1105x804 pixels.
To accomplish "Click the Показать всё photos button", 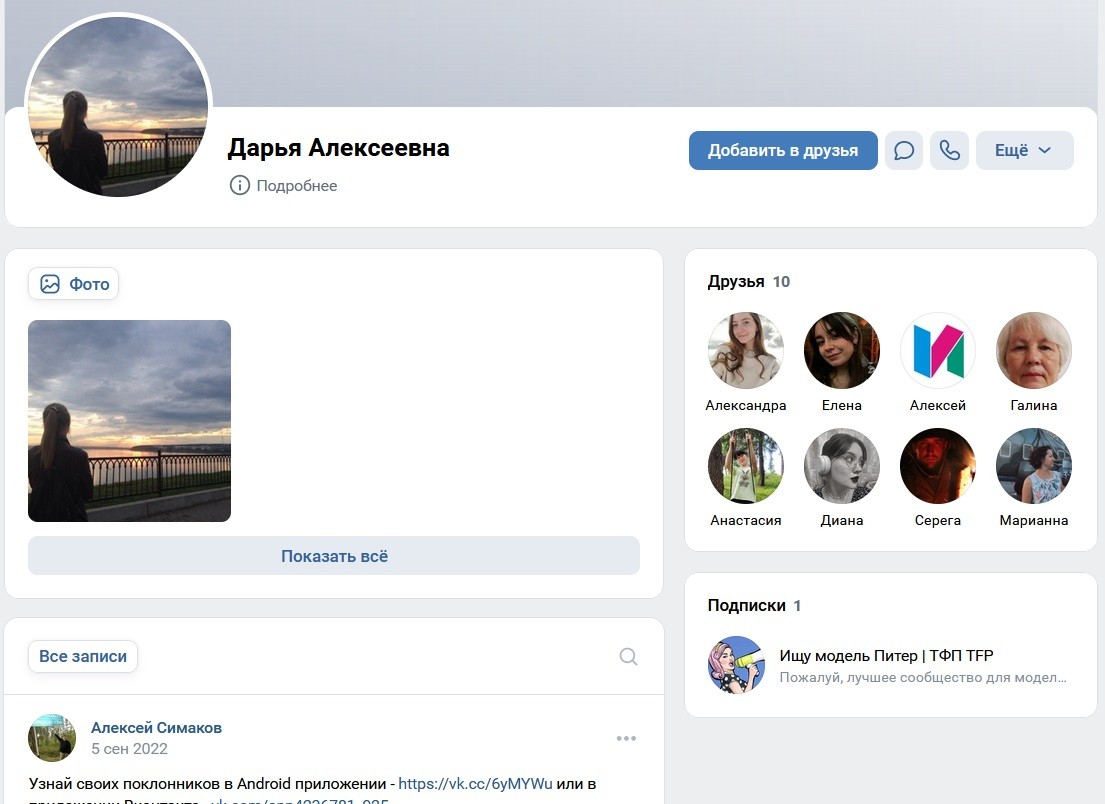I will click(334, 556).
